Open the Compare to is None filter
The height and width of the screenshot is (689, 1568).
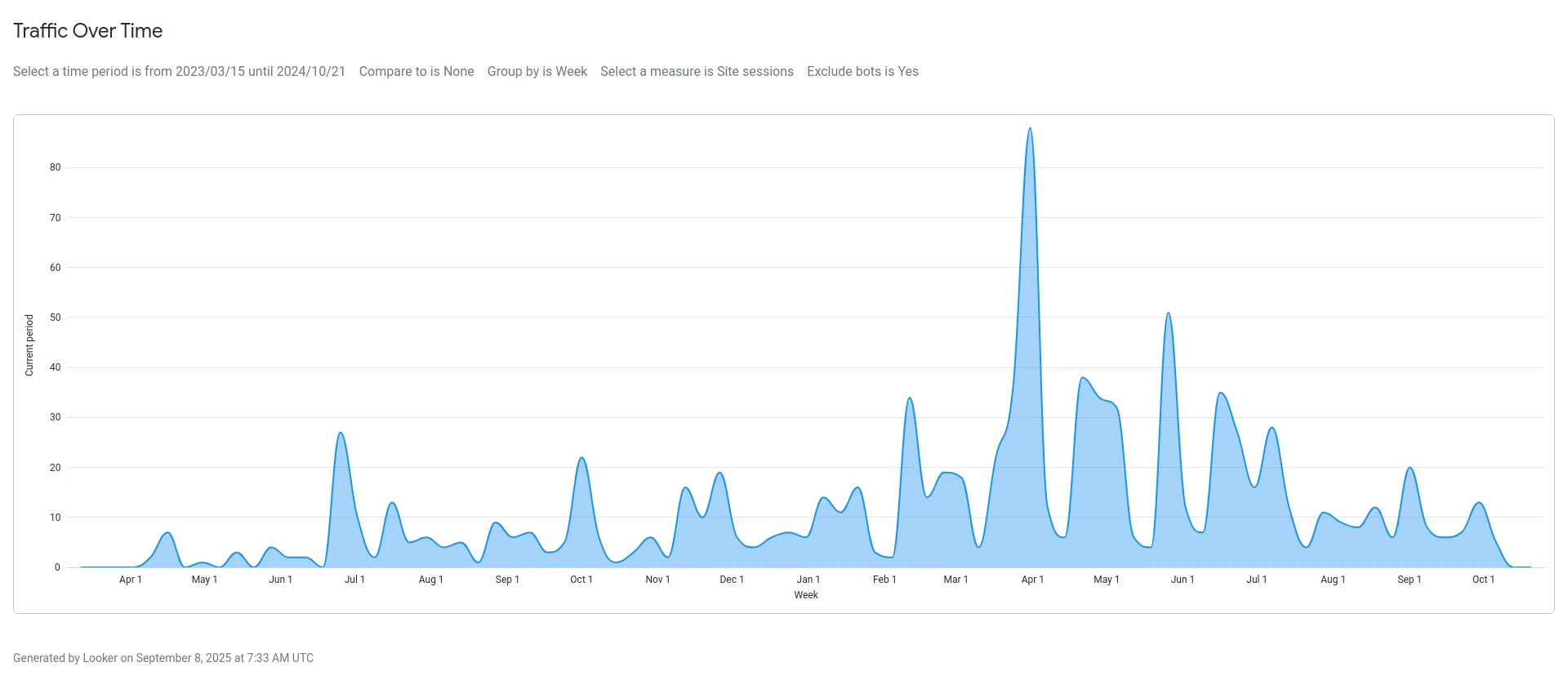[x=416, y=72]
